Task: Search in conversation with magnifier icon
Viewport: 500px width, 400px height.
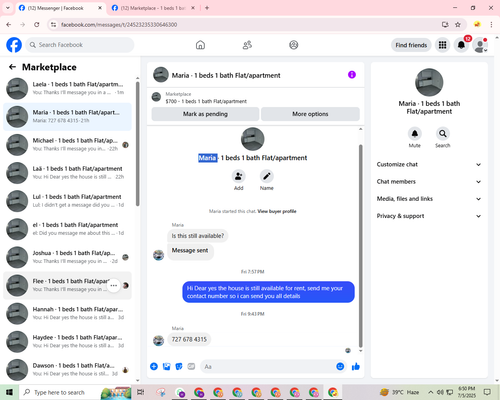Action: pos(443,134)
